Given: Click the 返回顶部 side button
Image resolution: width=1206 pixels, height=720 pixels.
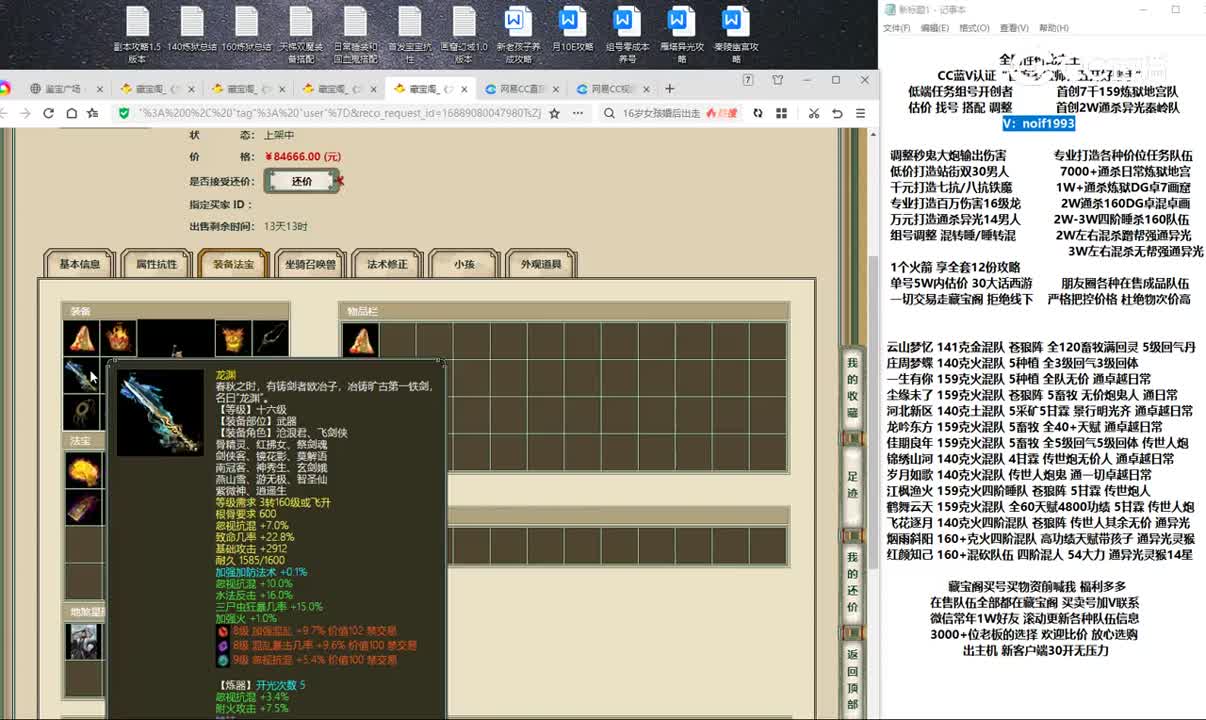Looking at the screenshot, I should click(852, 679).
